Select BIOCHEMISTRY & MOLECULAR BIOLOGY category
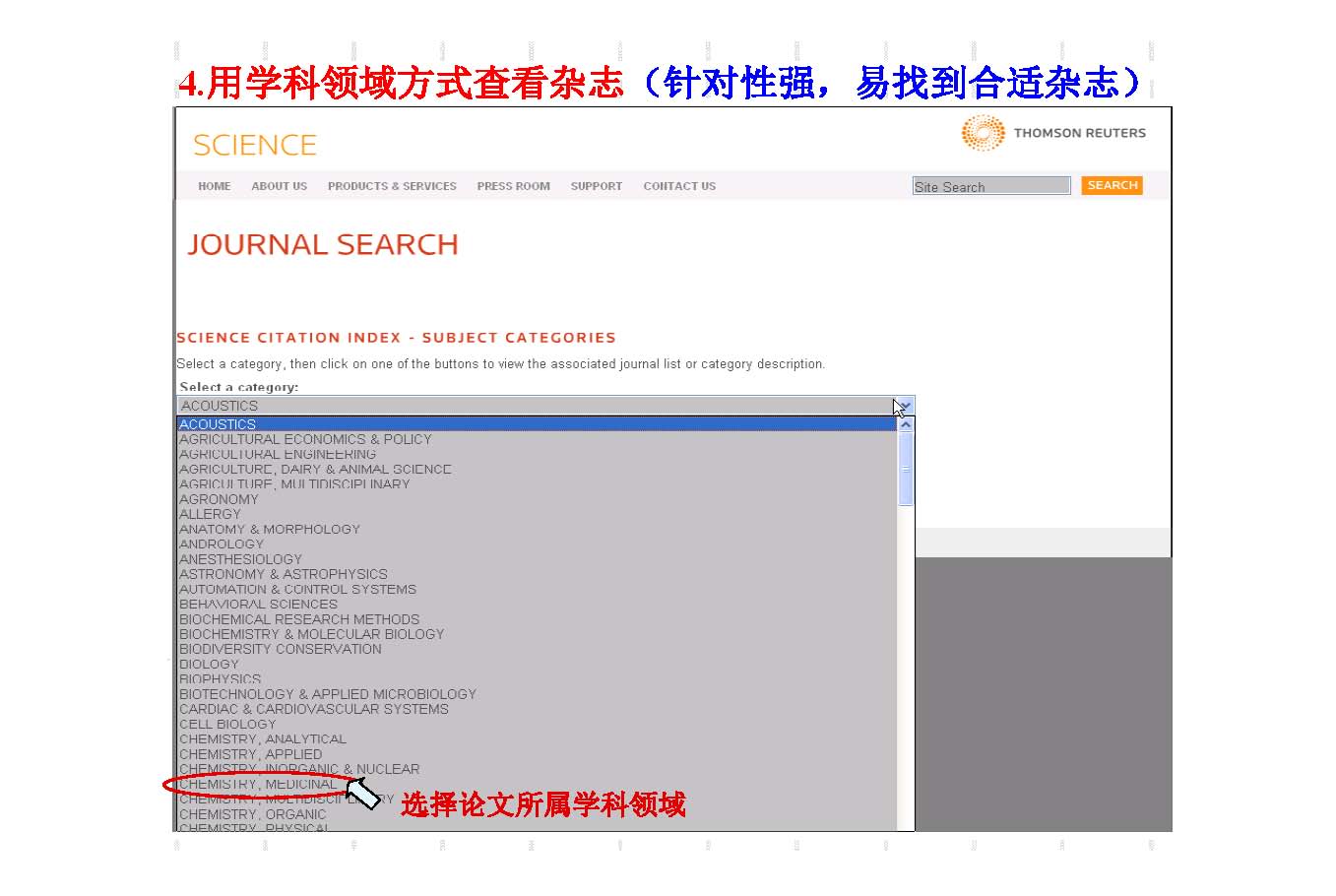The height and width of the screenshot is (896, 1336). pyautogui.click(x=311, y=634)
